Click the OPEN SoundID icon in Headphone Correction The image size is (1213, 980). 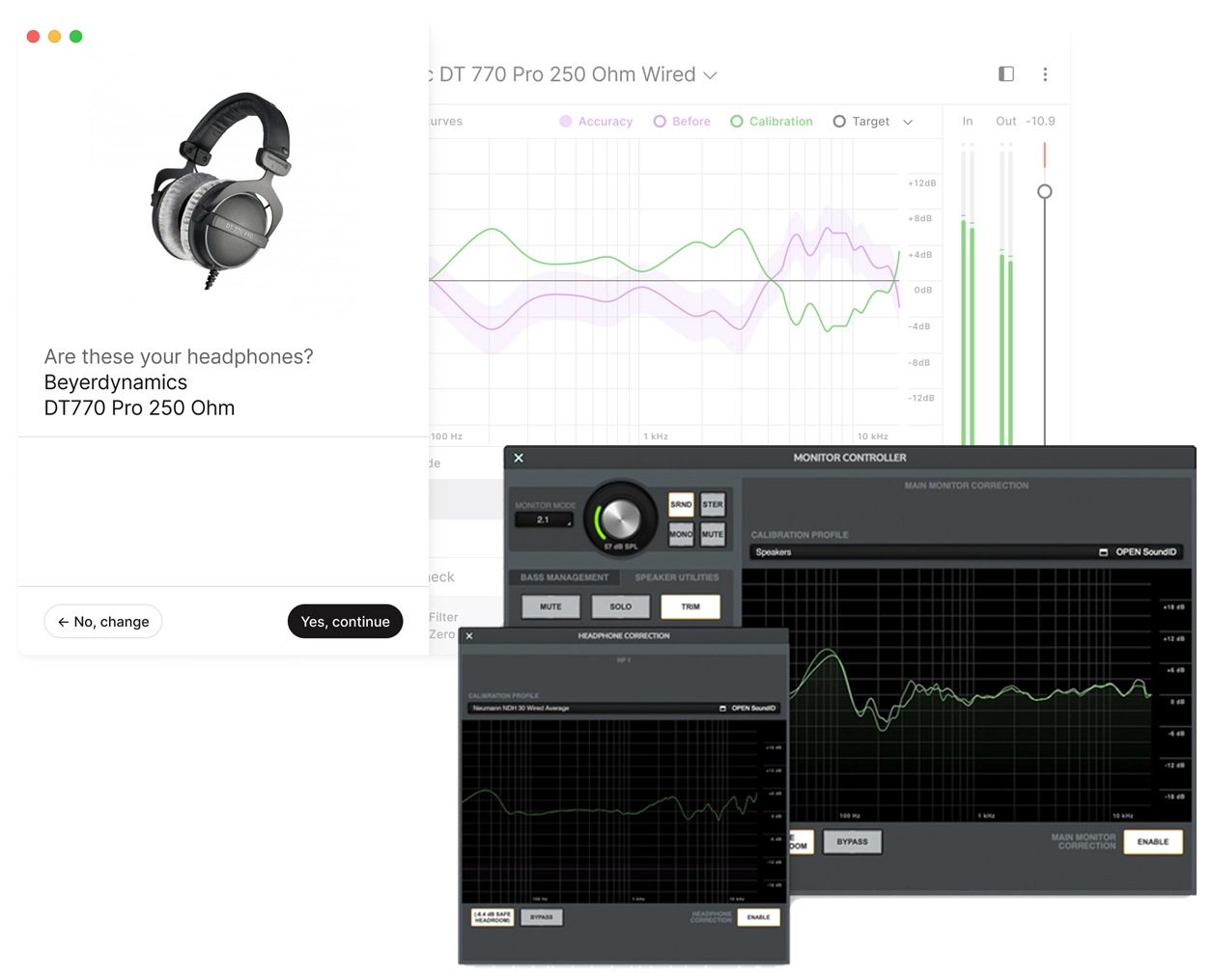(x=722, y=708)
